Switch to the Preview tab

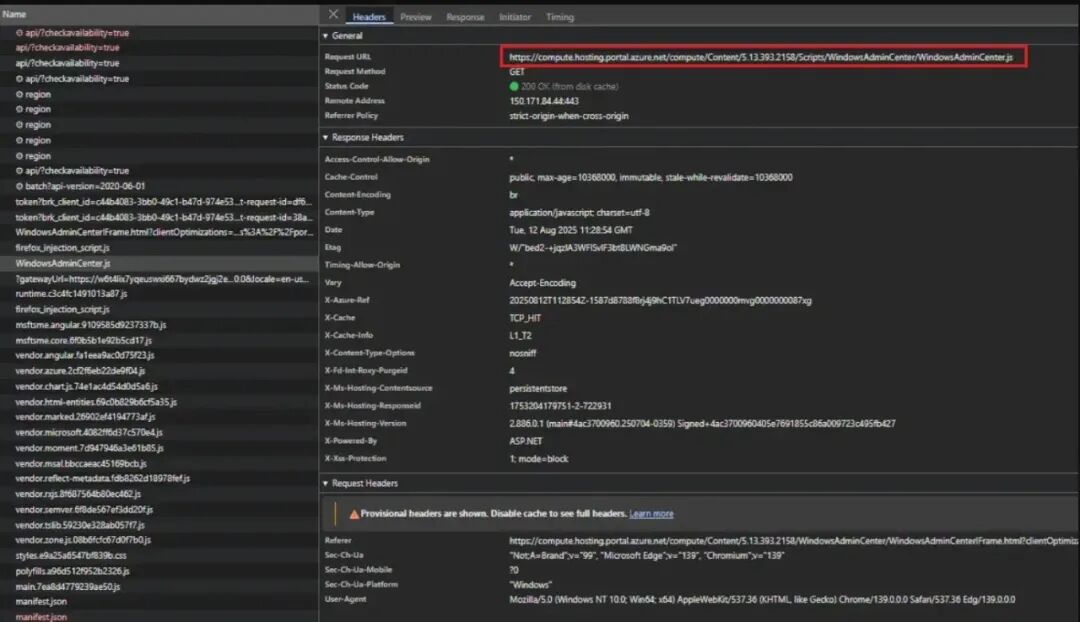click(415, 16)
